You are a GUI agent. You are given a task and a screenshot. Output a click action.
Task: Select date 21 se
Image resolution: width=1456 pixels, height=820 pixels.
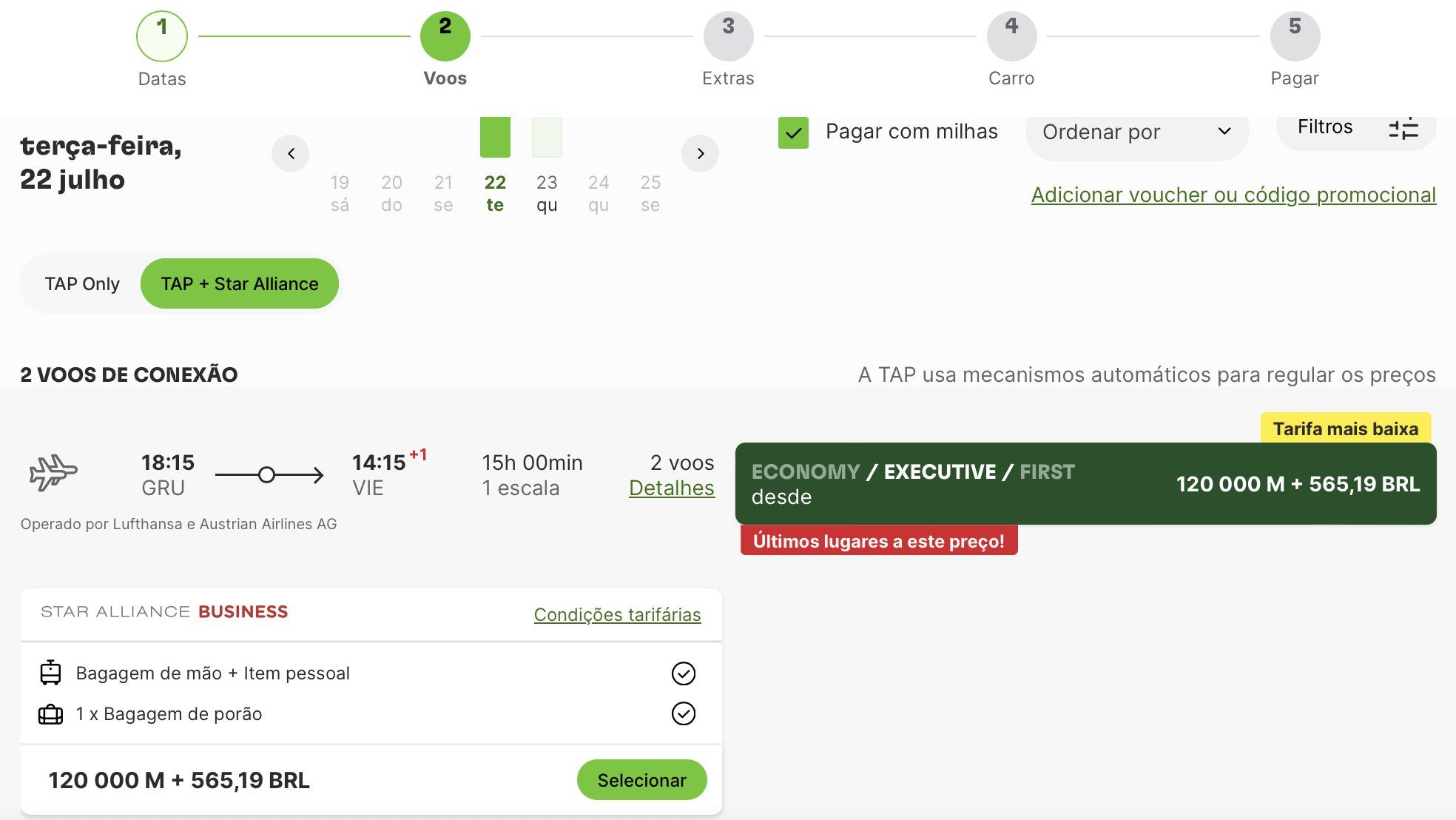pyautogui.click(x=443, y=194)
